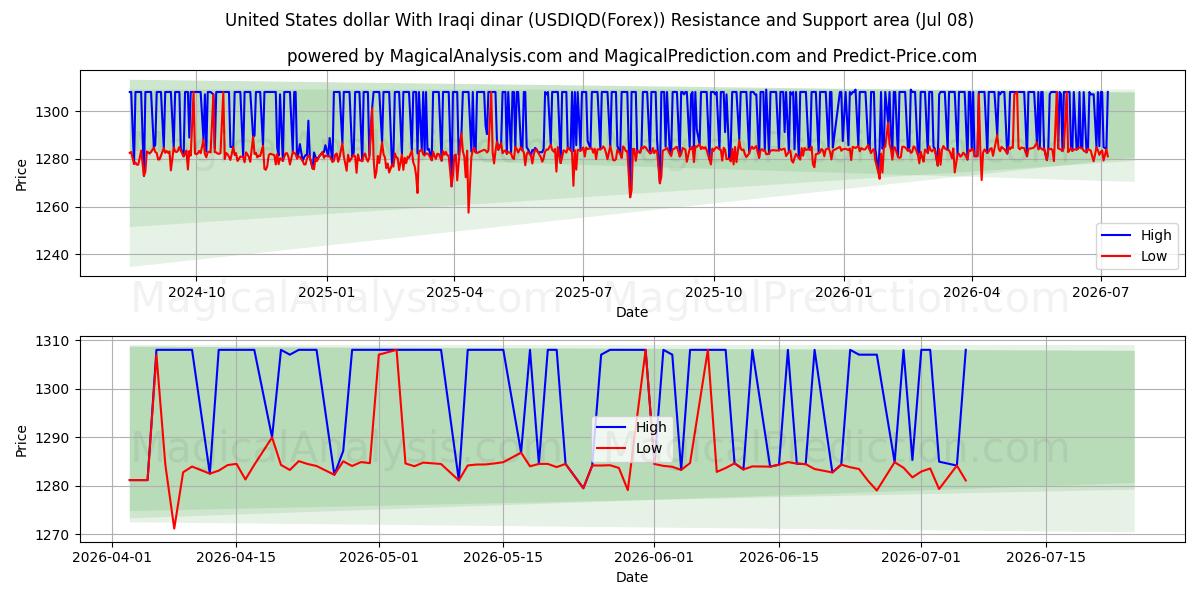Click the 2025-01 x-axis tick label

click(326, 292)
